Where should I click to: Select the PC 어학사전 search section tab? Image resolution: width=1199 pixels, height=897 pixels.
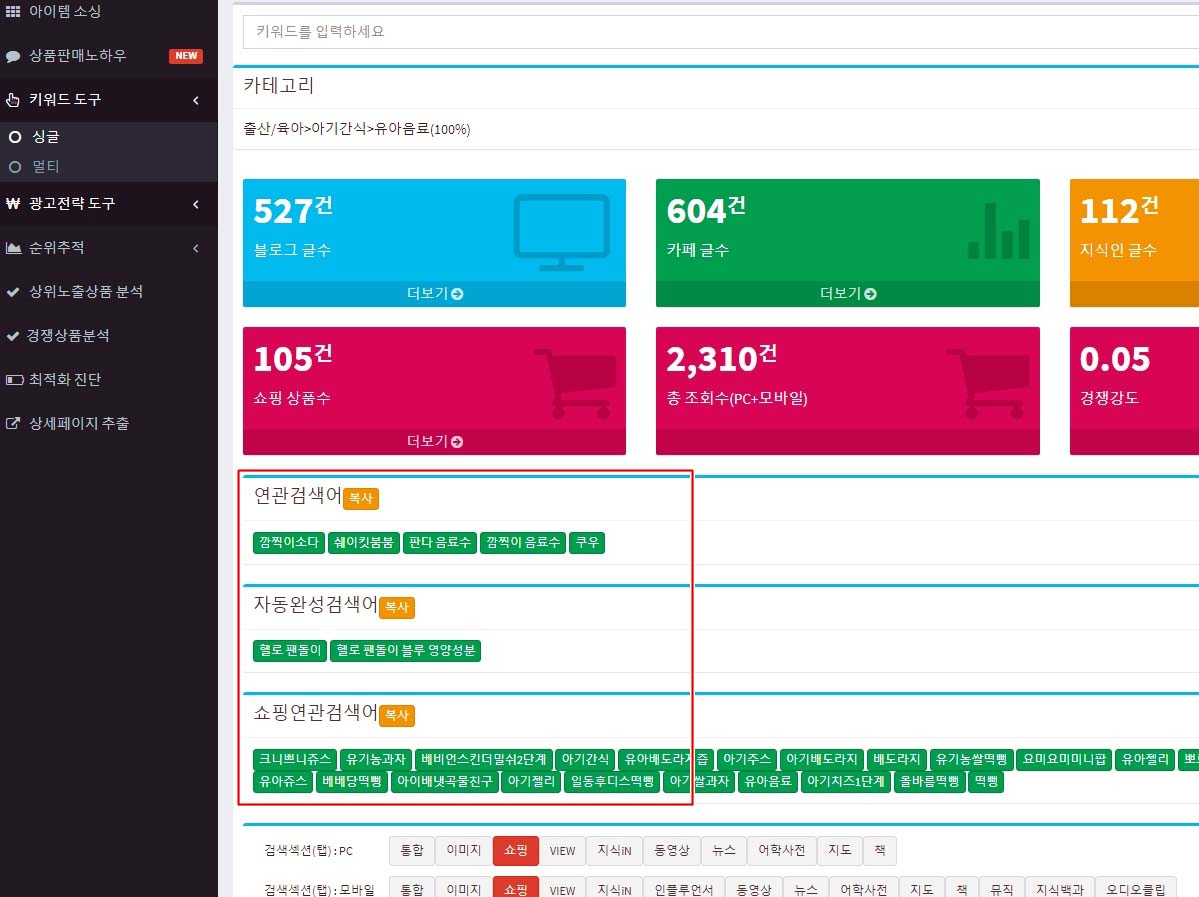(x=781, y=850)
